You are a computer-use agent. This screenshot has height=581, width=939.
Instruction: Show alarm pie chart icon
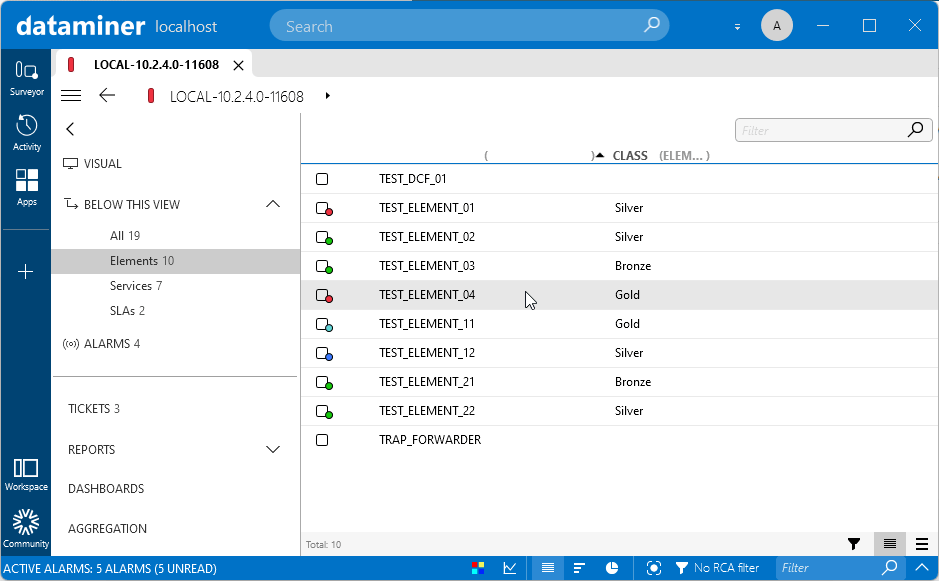tap(611, 568)
